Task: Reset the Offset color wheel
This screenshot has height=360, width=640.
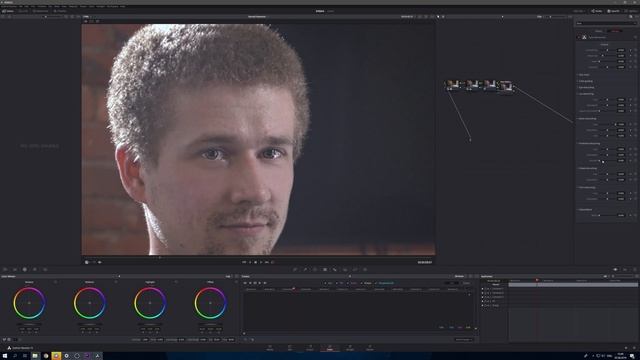Action: point(236,282)
